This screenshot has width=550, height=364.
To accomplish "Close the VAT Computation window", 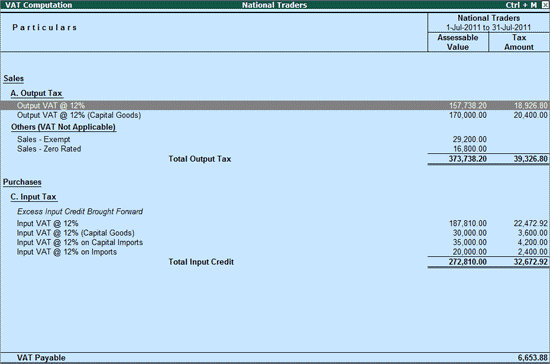I will coord(545,5).
